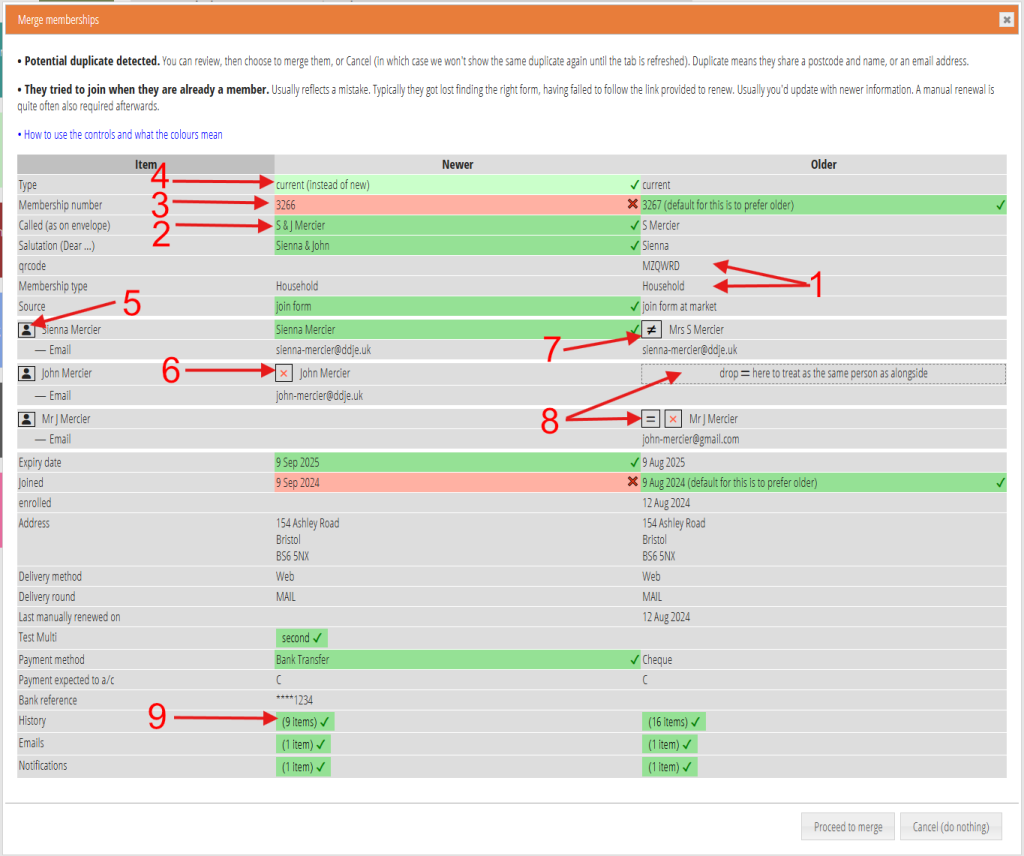Close the Merge memberships dialog

point(1006,20)
